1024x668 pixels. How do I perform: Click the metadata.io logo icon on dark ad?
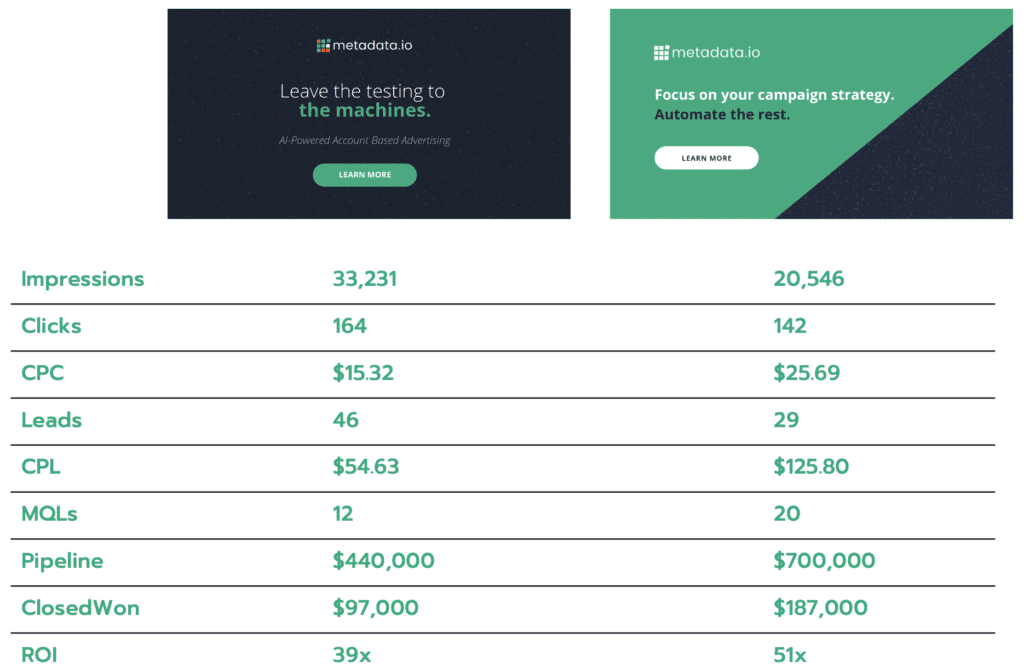click(x=323, y=45)
